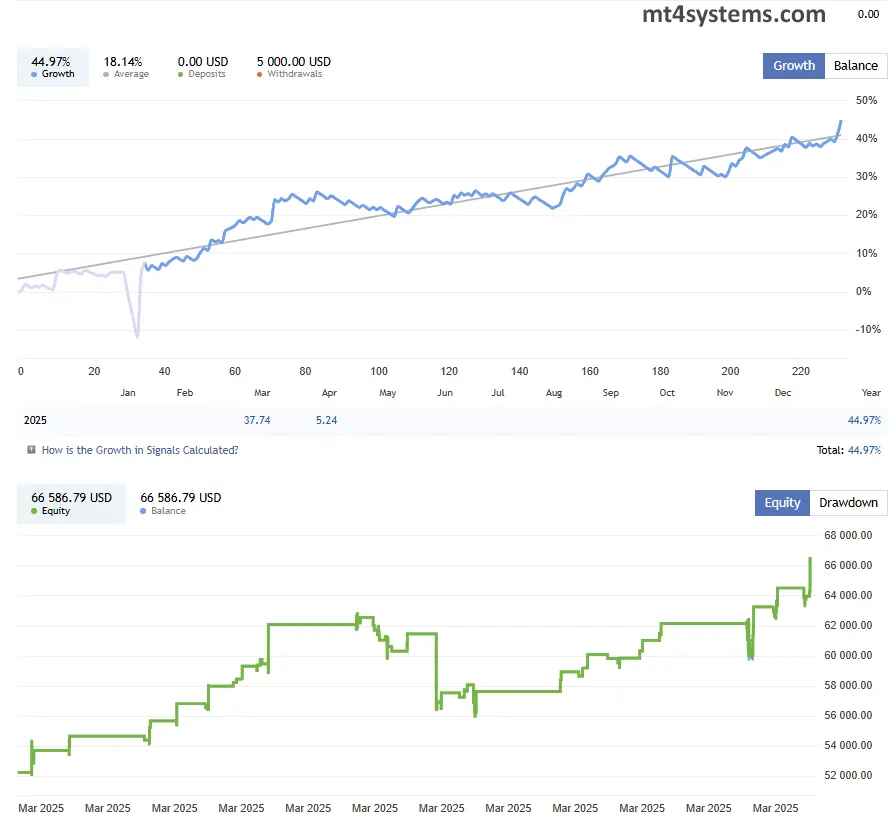Click the 5.24 April growth value
The width and height of the screenshot is (890, 824).
[327, 420]
